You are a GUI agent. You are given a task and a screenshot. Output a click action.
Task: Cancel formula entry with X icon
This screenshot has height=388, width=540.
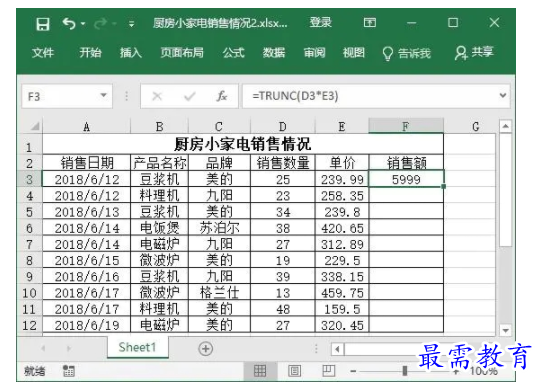[157, 96]
